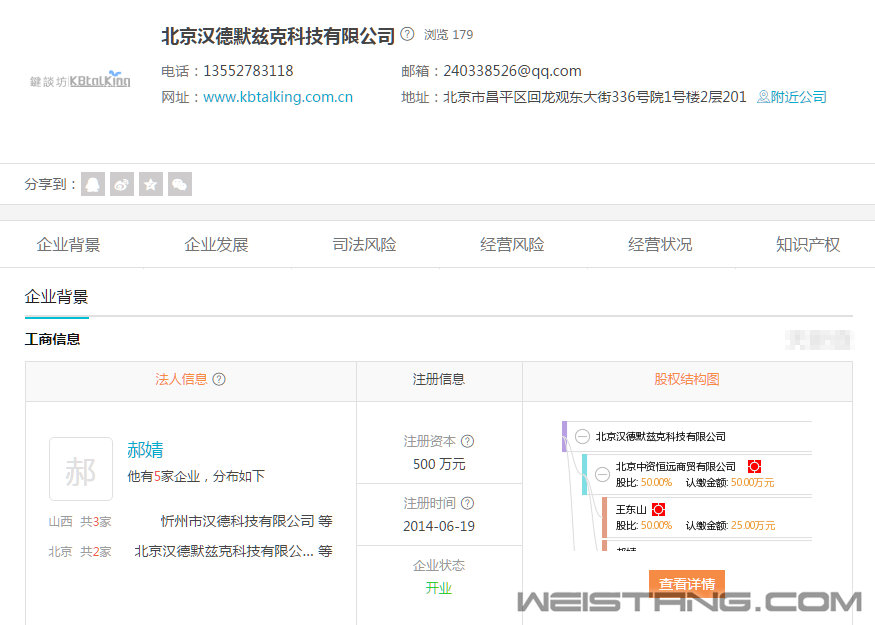Image resolution: width=875 pixels, height=625 pixels.
Task: Share the company page to WeChat
Action: point(180,184)
